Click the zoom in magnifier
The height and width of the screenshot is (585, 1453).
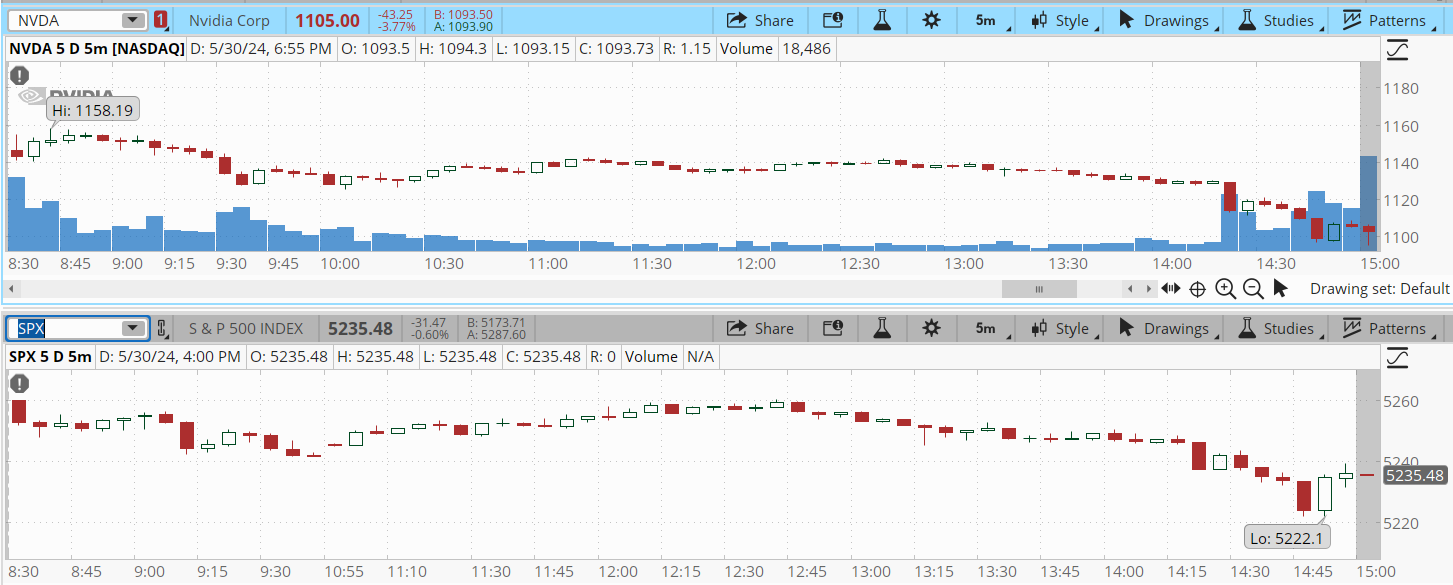tap(1225, 289)
